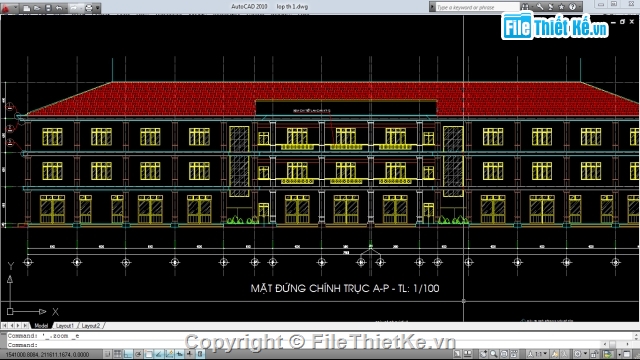Click the Model space status bar icon
This screenshot has height=360, width=640.
point(457,354)
